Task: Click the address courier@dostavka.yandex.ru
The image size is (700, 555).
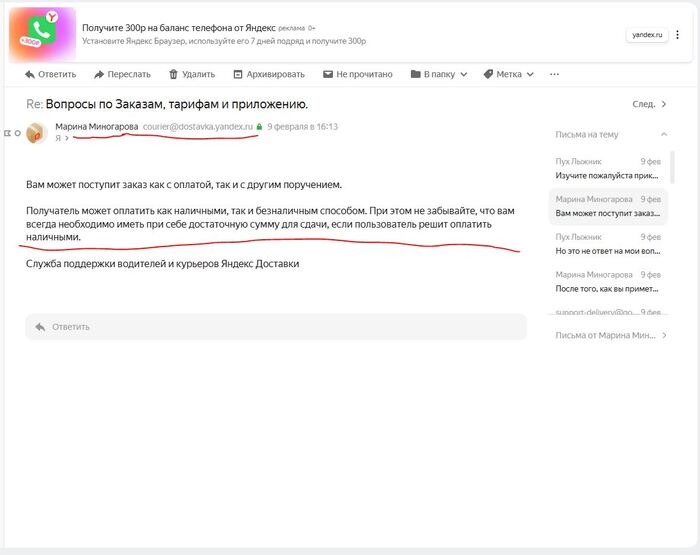Action: (x=198, y=127)
